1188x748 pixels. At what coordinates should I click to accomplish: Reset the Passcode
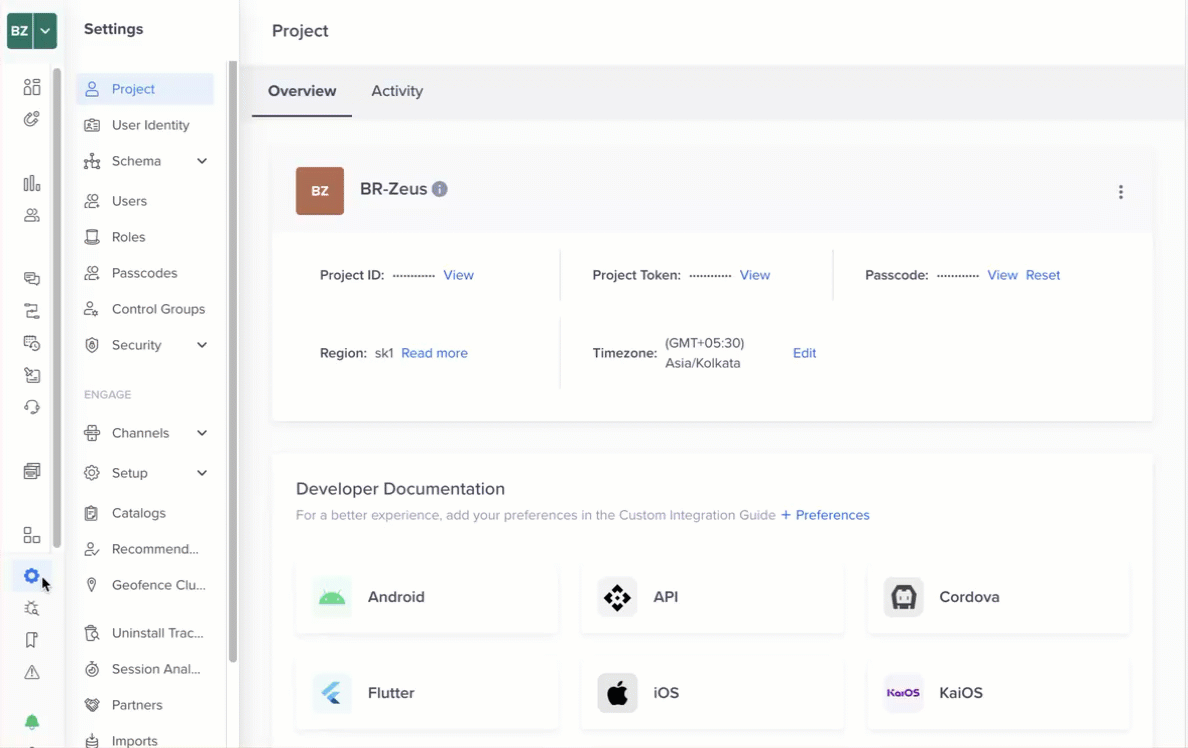[1043, 275]
